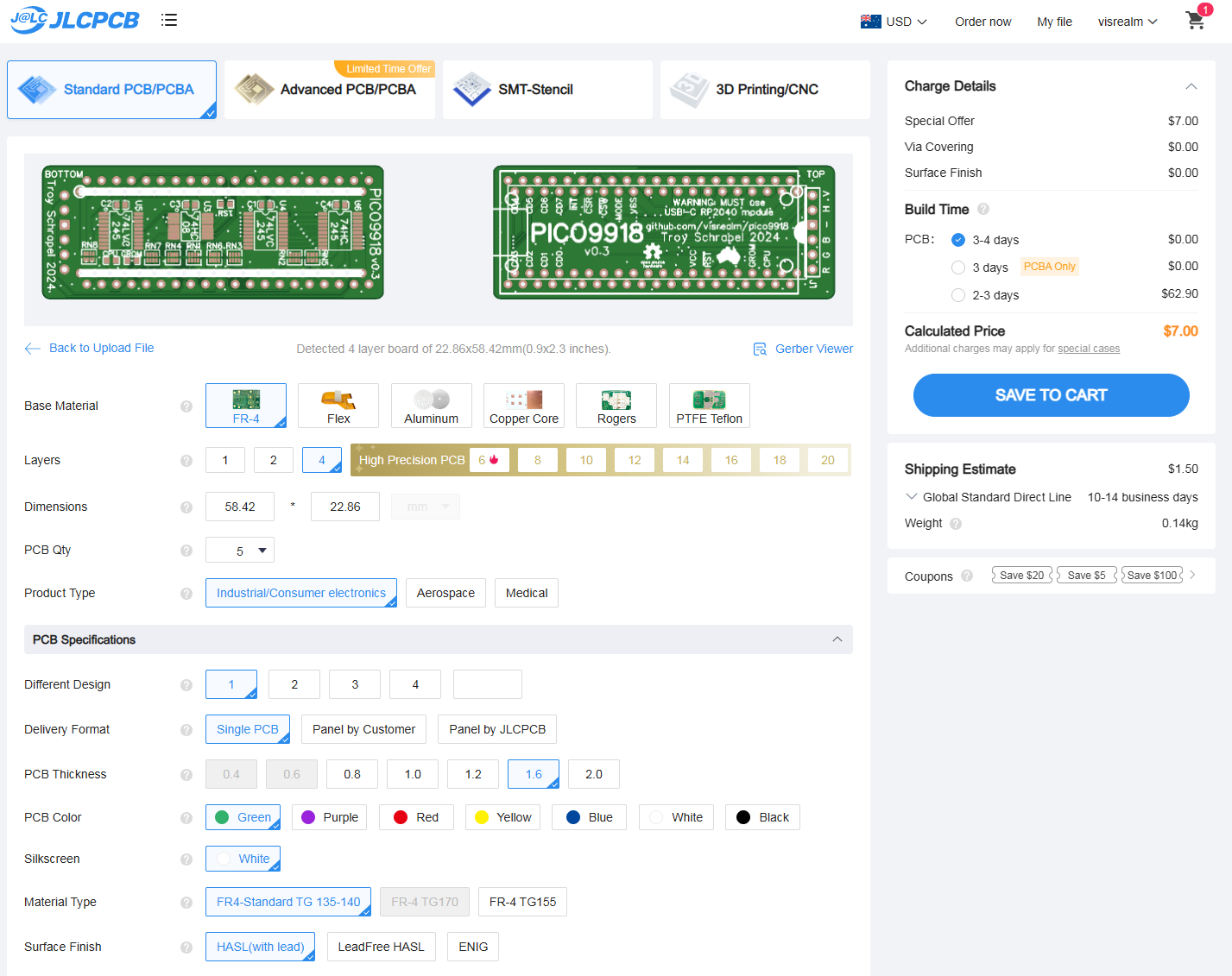
Task: Switch to the 3D Printing/CNC tab
Action: click(x=765, y=90)
